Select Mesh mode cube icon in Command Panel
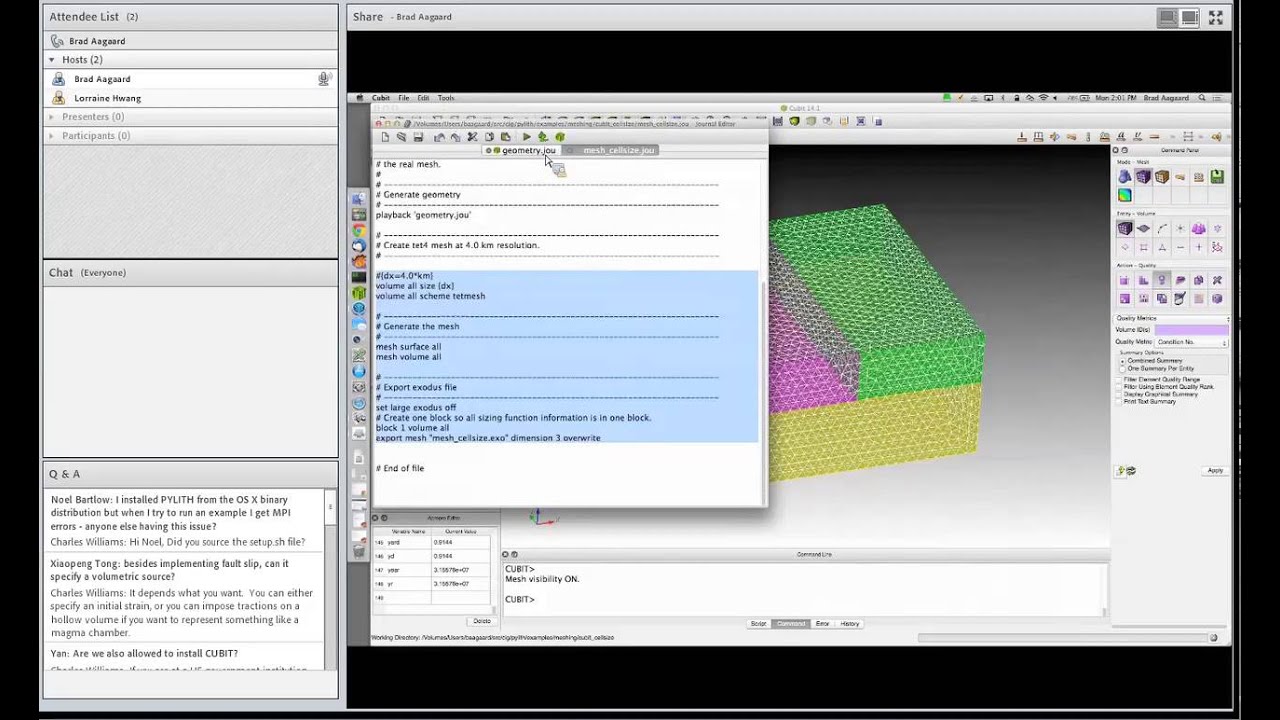This screenshot has height=720, width=1280. (x=1143, y=177)
